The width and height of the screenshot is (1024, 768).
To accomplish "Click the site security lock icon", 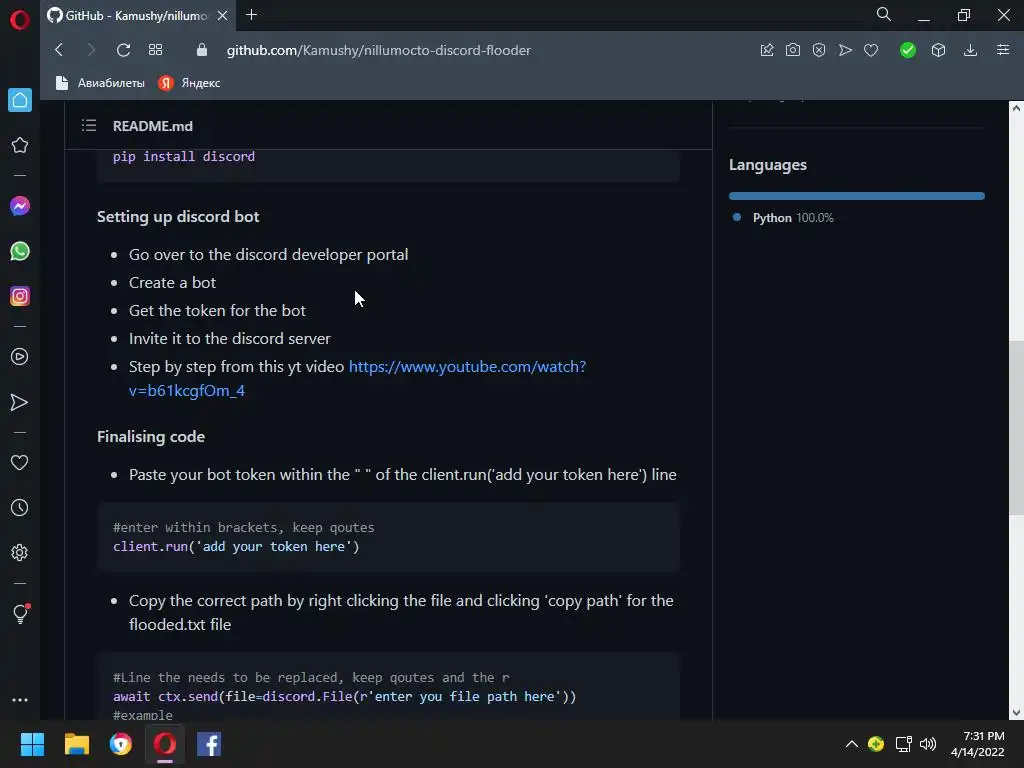I will pyautogui.click(x=202, y=50).
